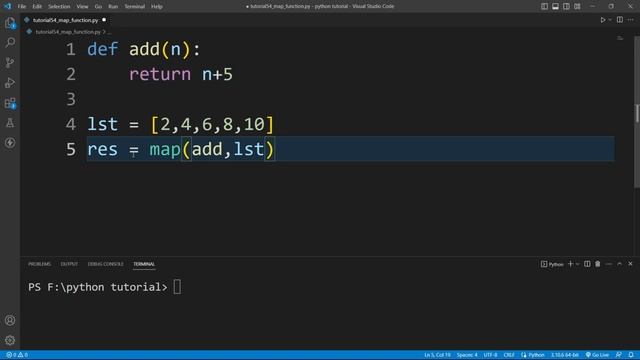Expand the breadcrumb ellipsis symbol

(x=109, y=32)
